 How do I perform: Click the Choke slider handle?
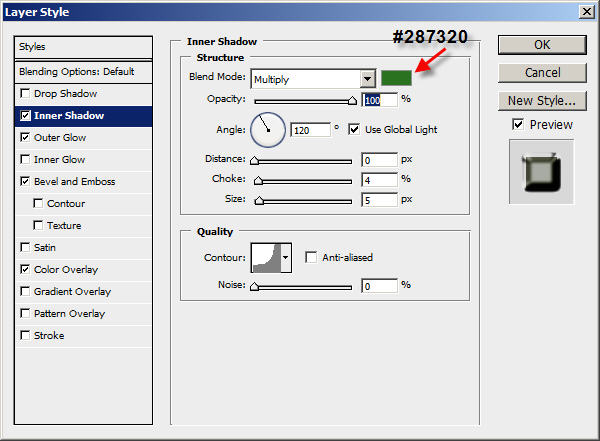259,180
